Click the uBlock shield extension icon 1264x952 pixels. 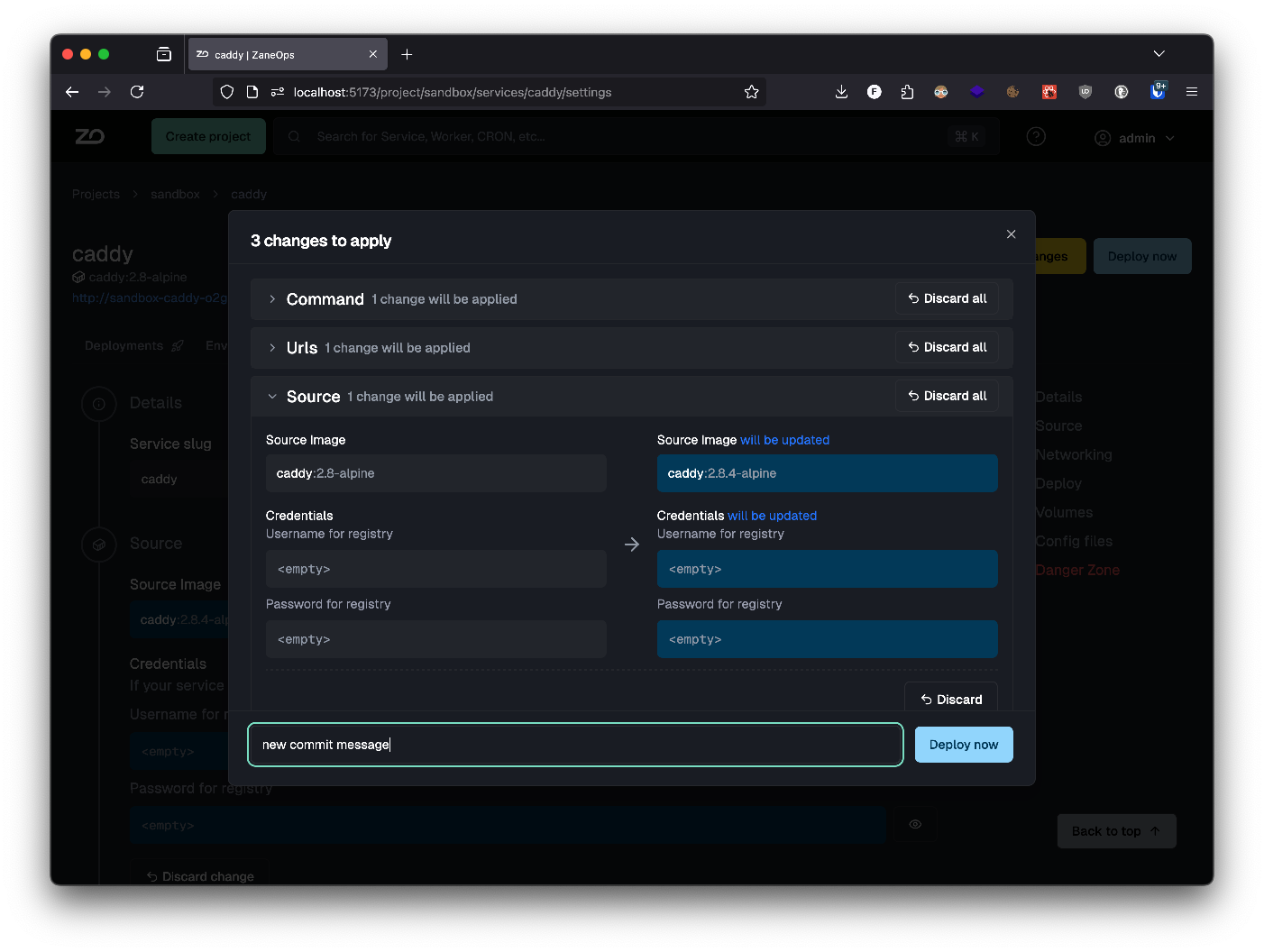point(1085,92)
